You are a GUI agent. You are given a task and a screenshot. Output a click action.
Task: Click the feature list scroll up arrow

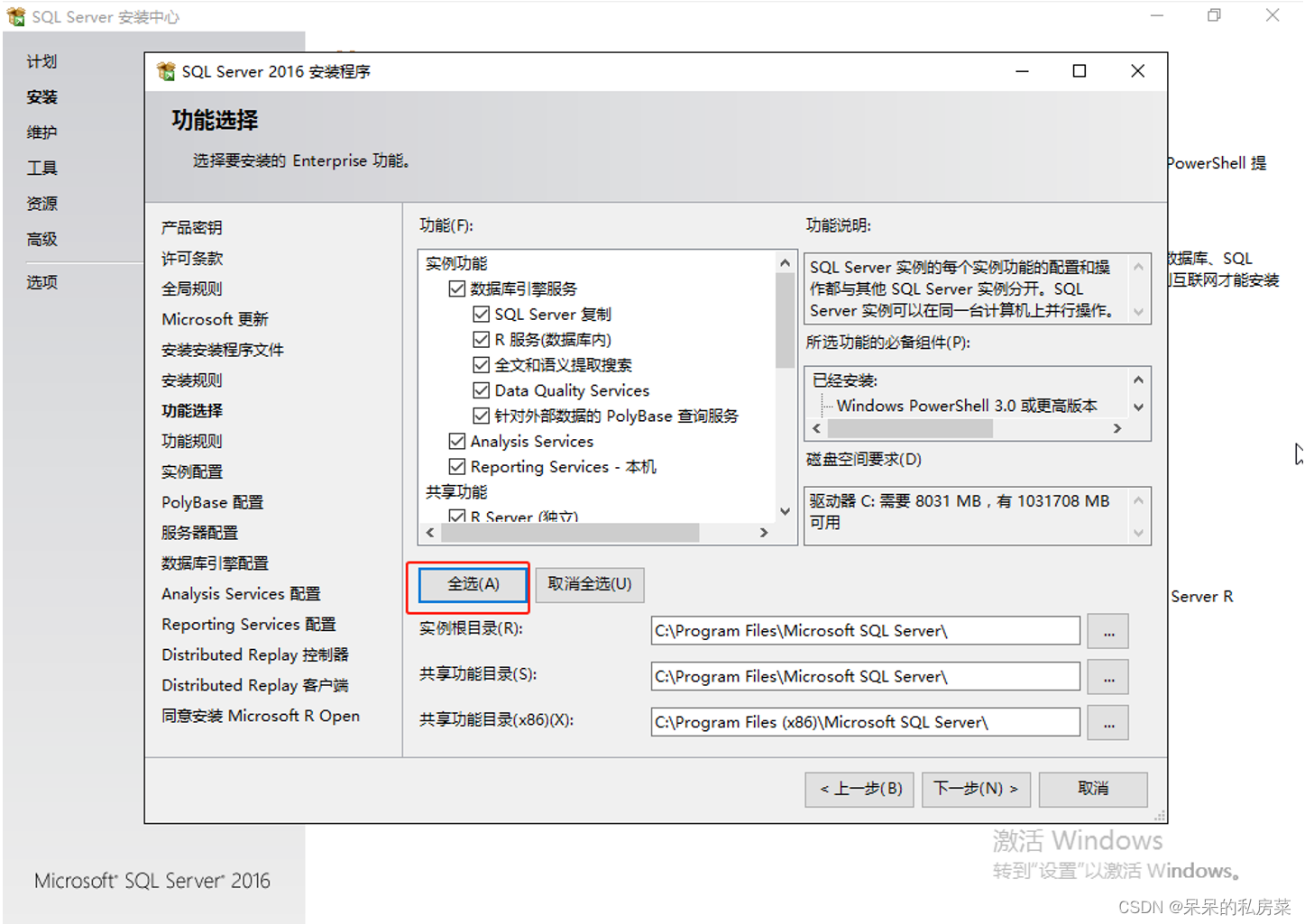pyautogui.click(x=785, y=263)
